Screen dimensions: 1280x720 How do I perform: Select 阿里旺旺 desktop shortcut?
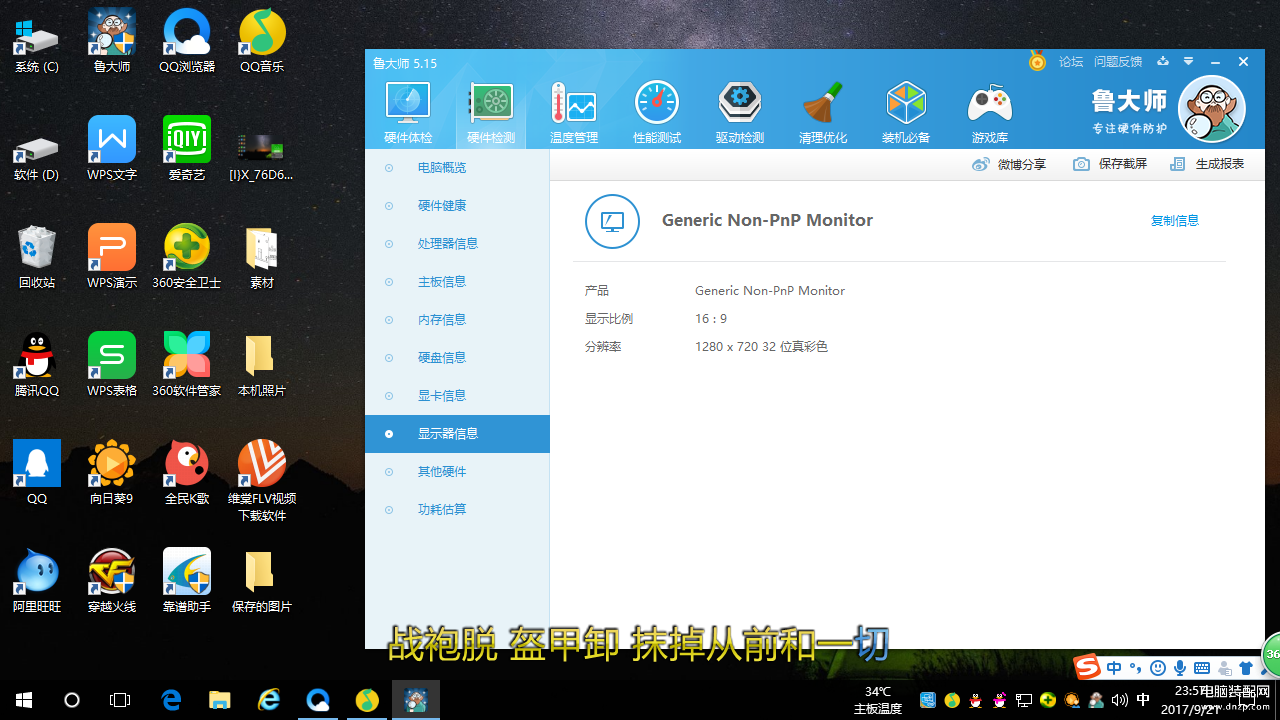(x=37, y=582)
